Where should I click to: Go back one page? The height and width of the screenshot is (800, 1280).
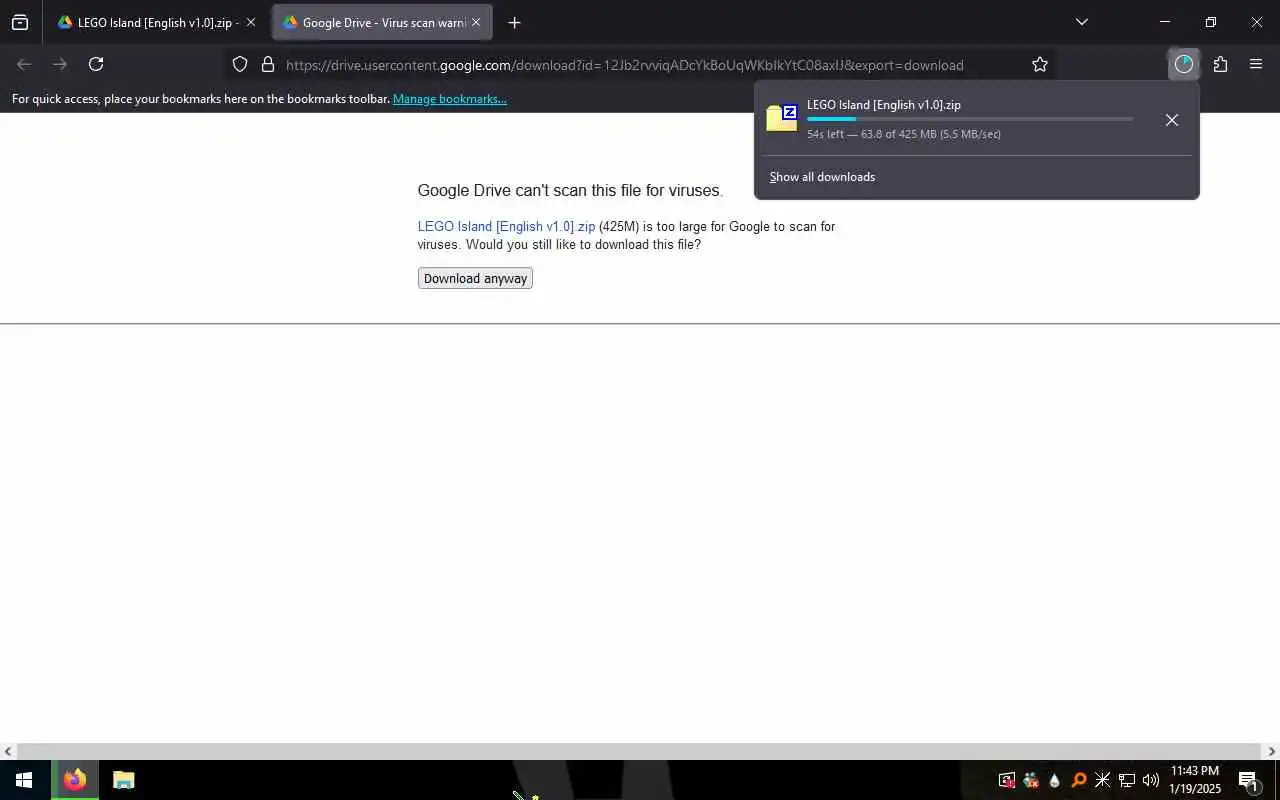pyautogui.click(x=24, y=64)
